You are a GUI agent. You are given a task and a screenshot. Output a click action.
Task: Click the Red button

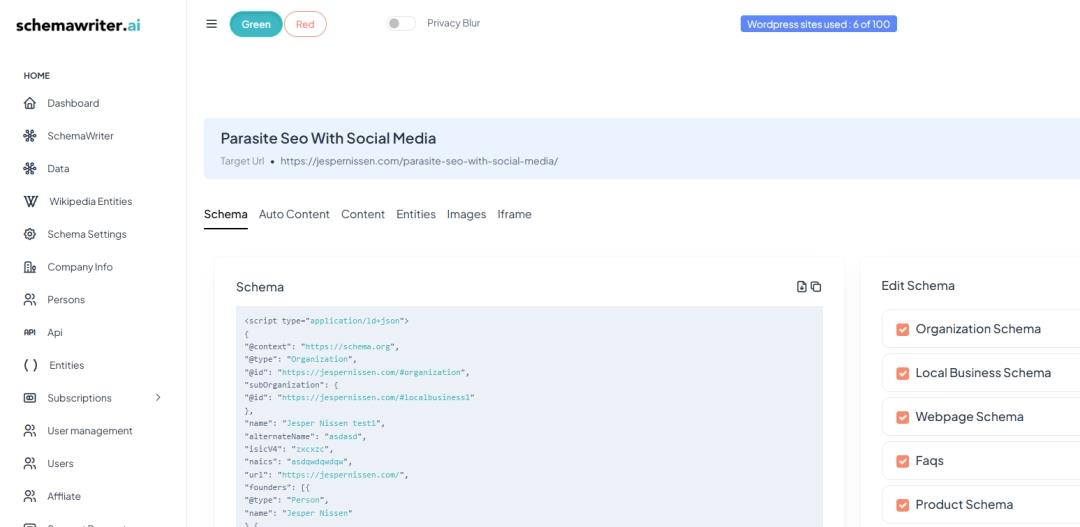point(305,24)
